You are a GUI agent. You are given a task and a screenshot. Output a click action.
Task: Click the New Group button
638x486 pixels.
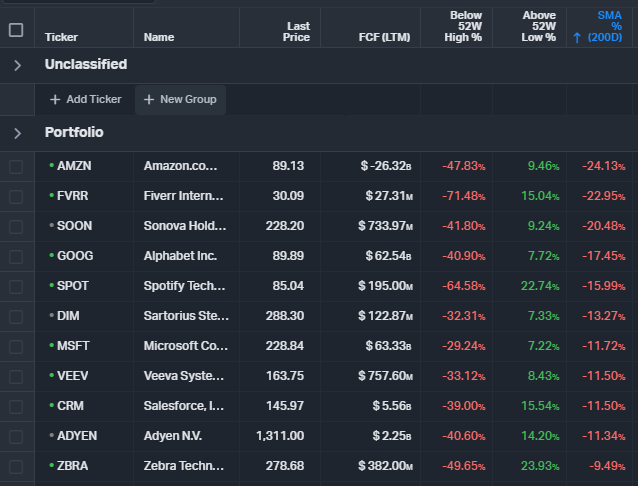click(180, 99)
